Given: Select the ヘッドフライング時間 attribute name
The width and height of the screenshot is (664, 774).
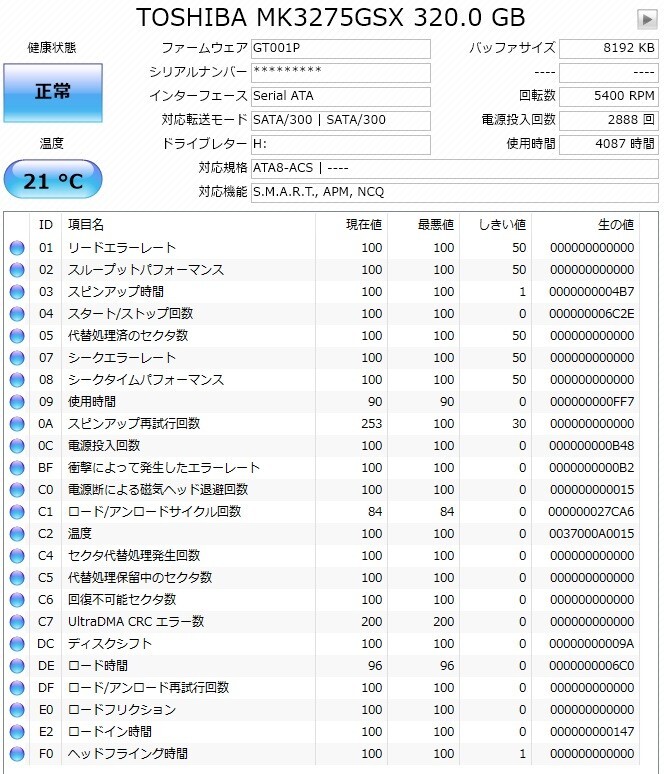Looking at the screenshot, I should 128,754.
